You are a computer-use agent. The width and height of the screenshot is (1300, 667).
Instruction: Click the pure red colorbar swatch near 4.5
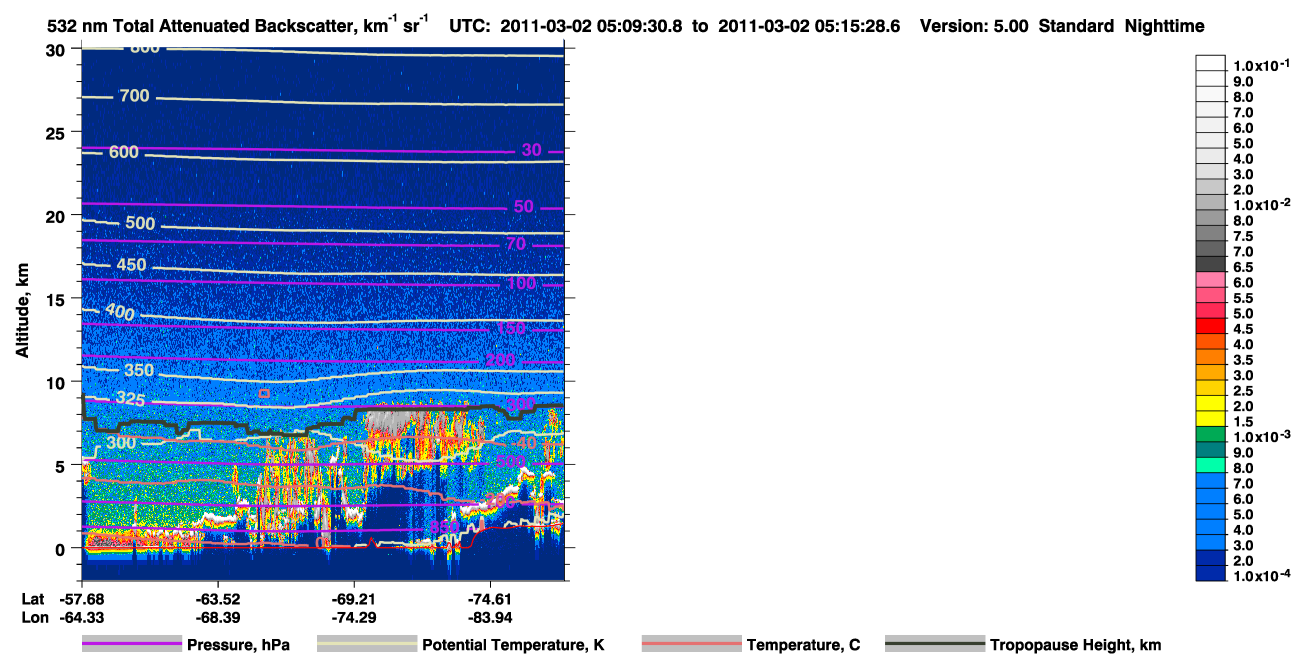tap(1210, 326)
